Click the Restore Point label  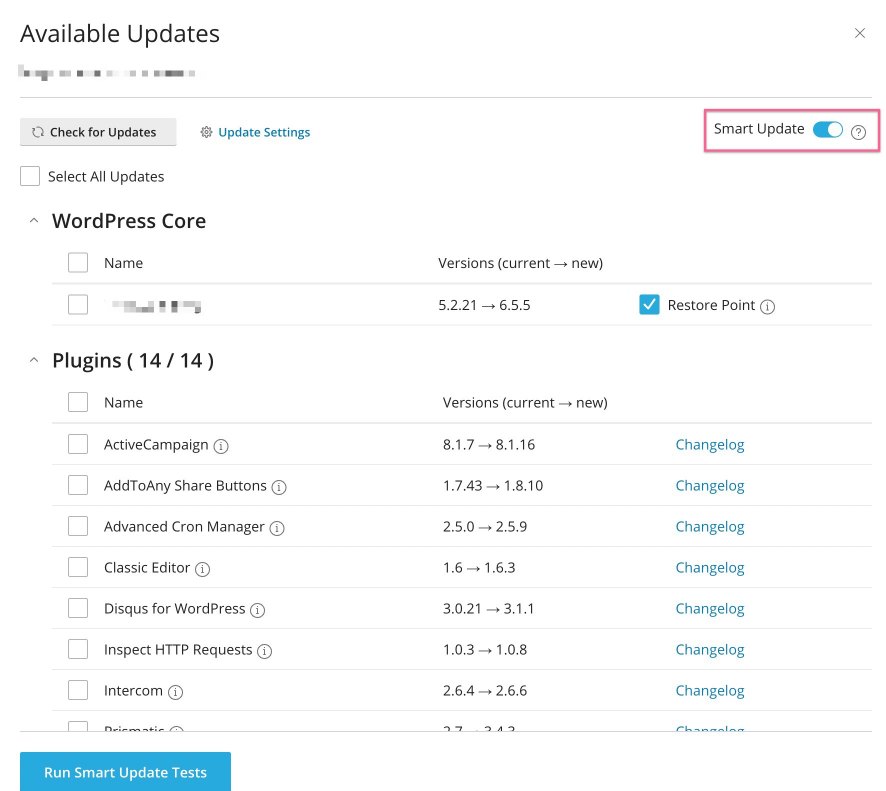(711, 305)
